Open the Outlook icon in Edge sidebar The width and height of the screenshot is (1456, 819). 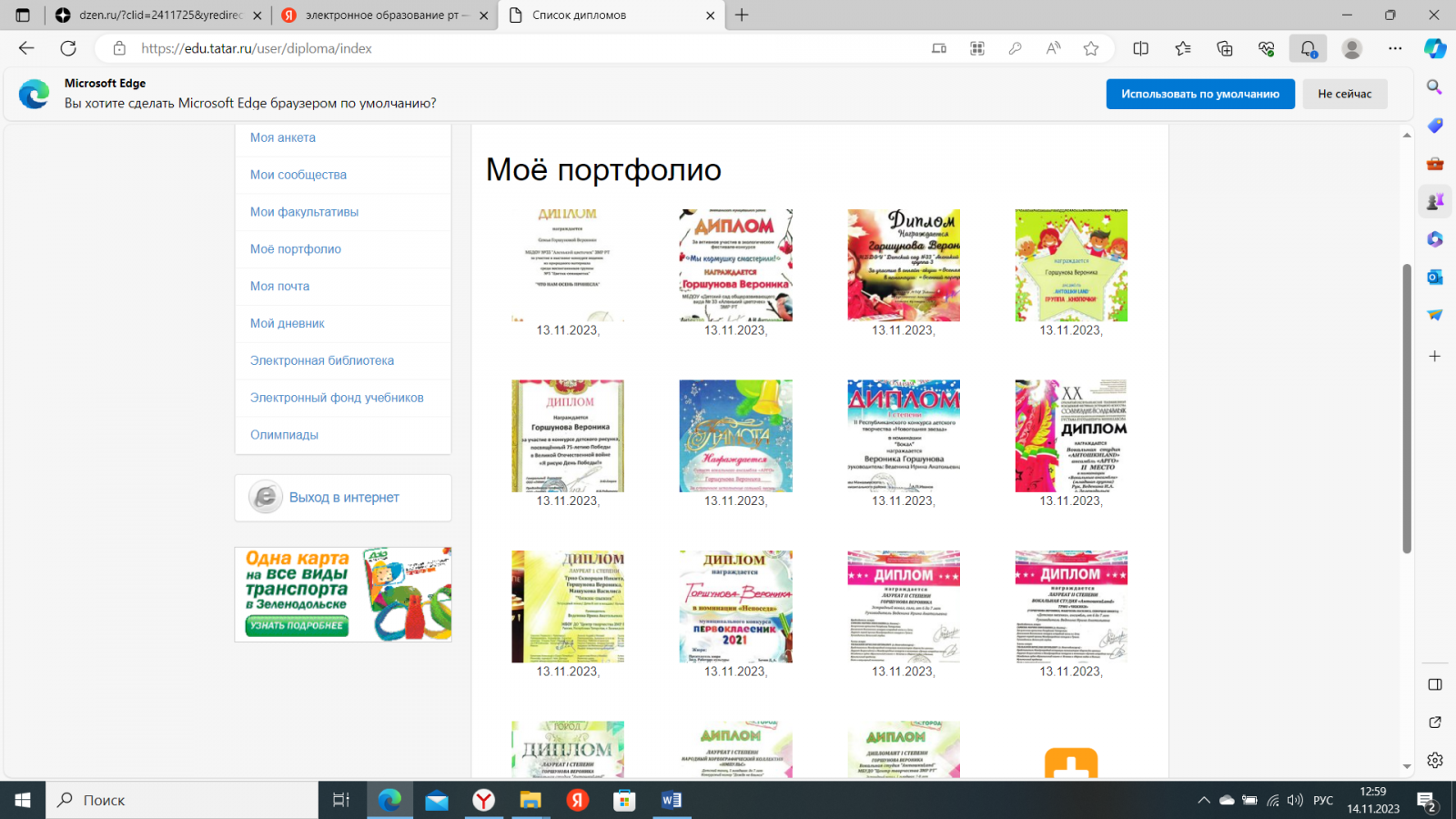tap(1435, 277)
